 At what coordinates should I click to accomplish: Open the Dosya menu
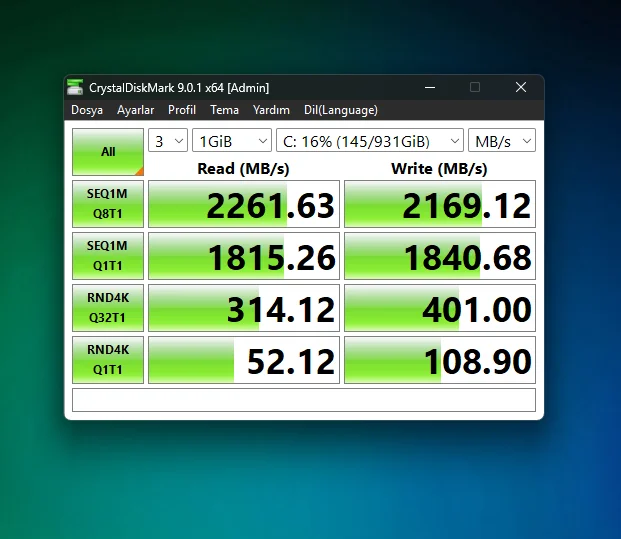(x=87, y=110)
